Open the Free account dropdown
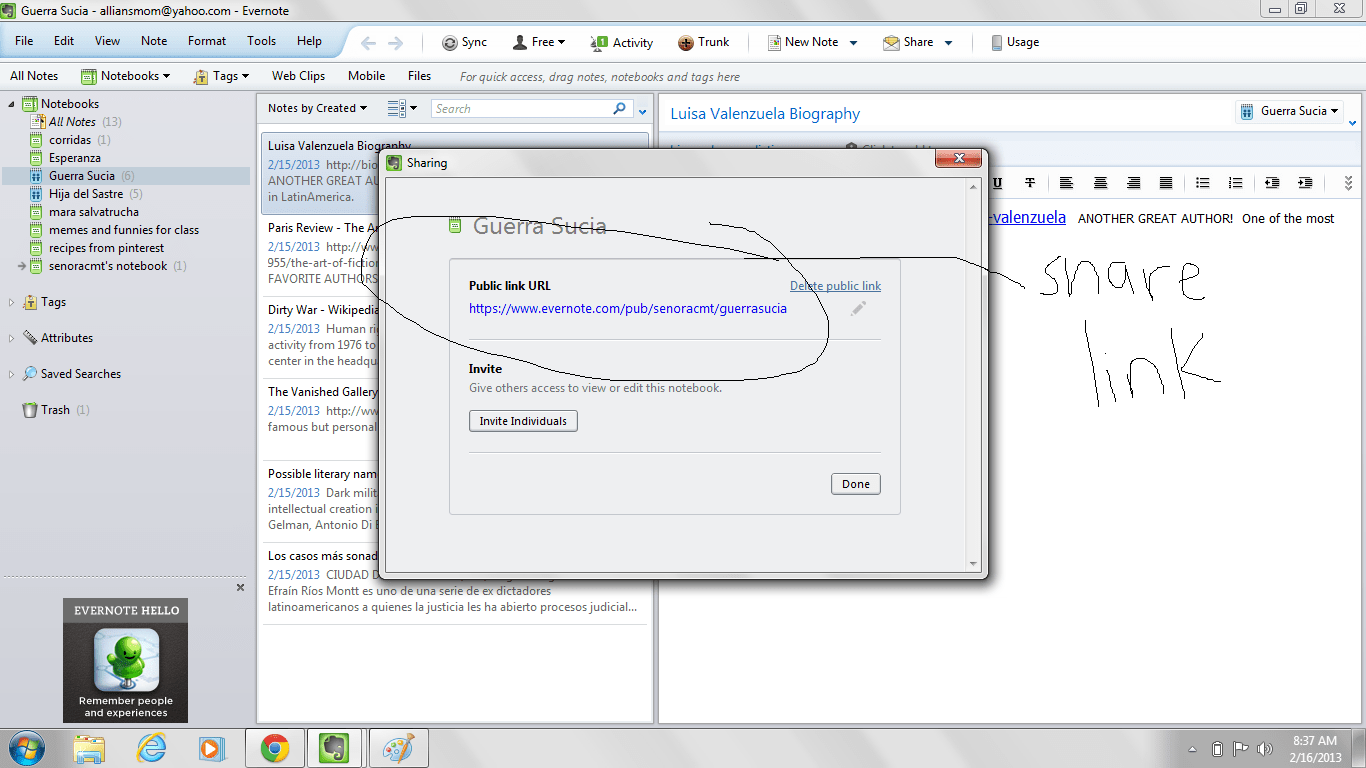Screen dimensions: 1366x768 click(x=539, y=42)
